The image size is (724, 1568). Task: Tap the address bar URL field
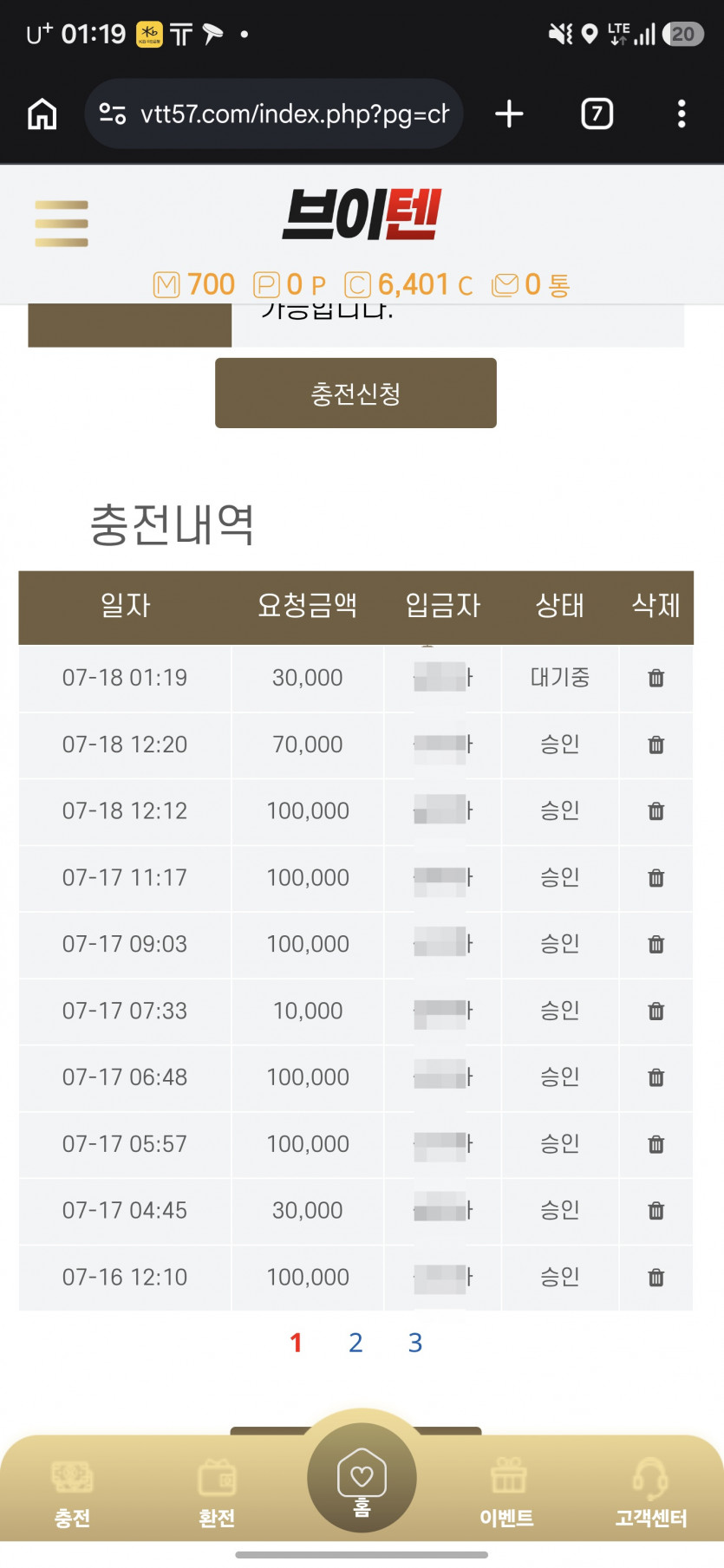tap(274, 114)
